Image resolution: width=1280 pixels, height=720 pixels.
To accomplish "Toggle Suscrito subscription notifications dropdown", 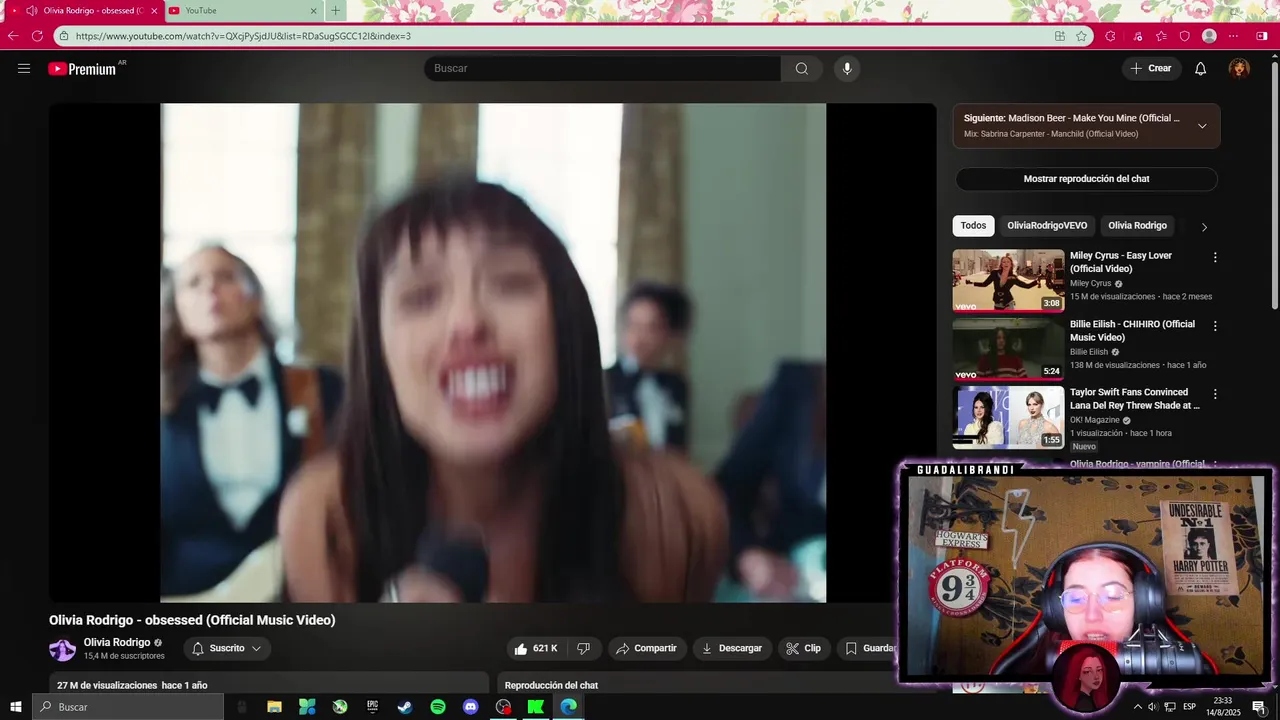I will 227,648.
